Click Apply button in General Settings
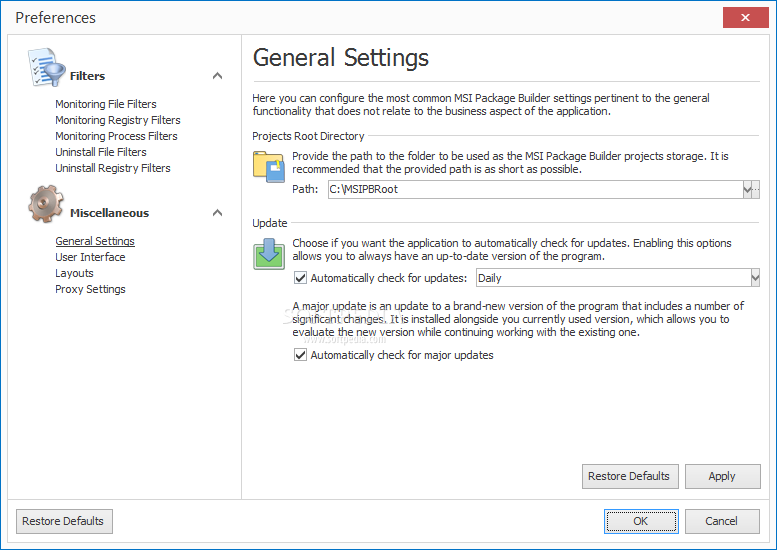Viewport: 777px width, 550px height. pos(722,476)
